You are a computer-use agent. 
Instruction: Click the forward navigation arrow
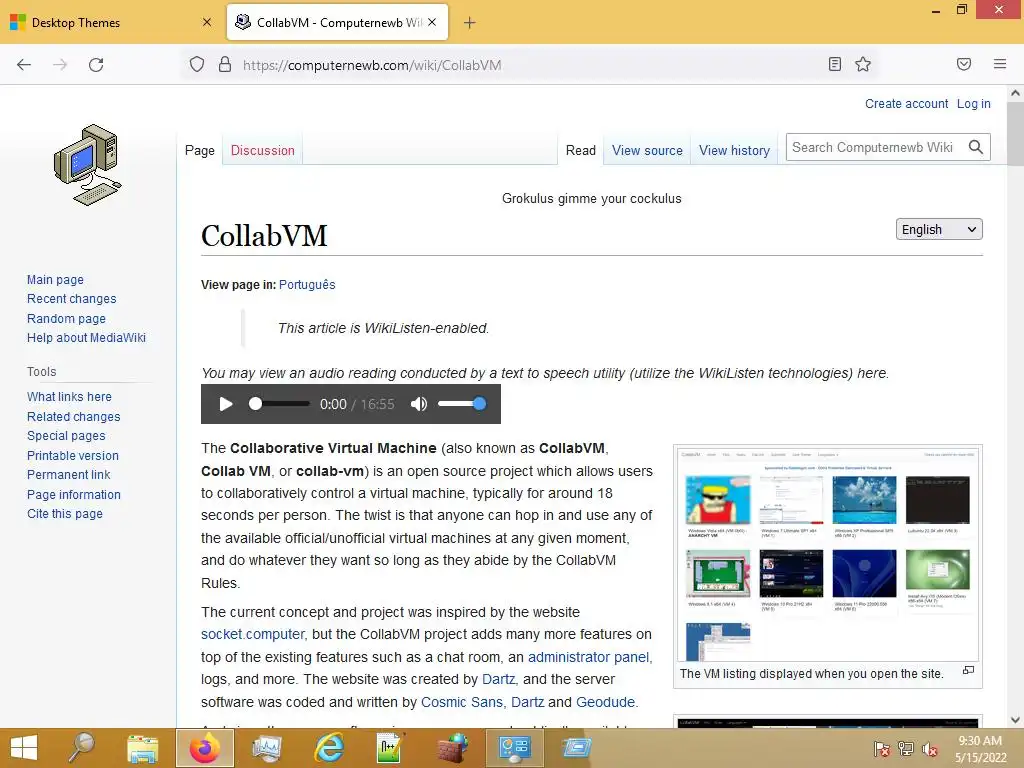(x=60, y=65)
